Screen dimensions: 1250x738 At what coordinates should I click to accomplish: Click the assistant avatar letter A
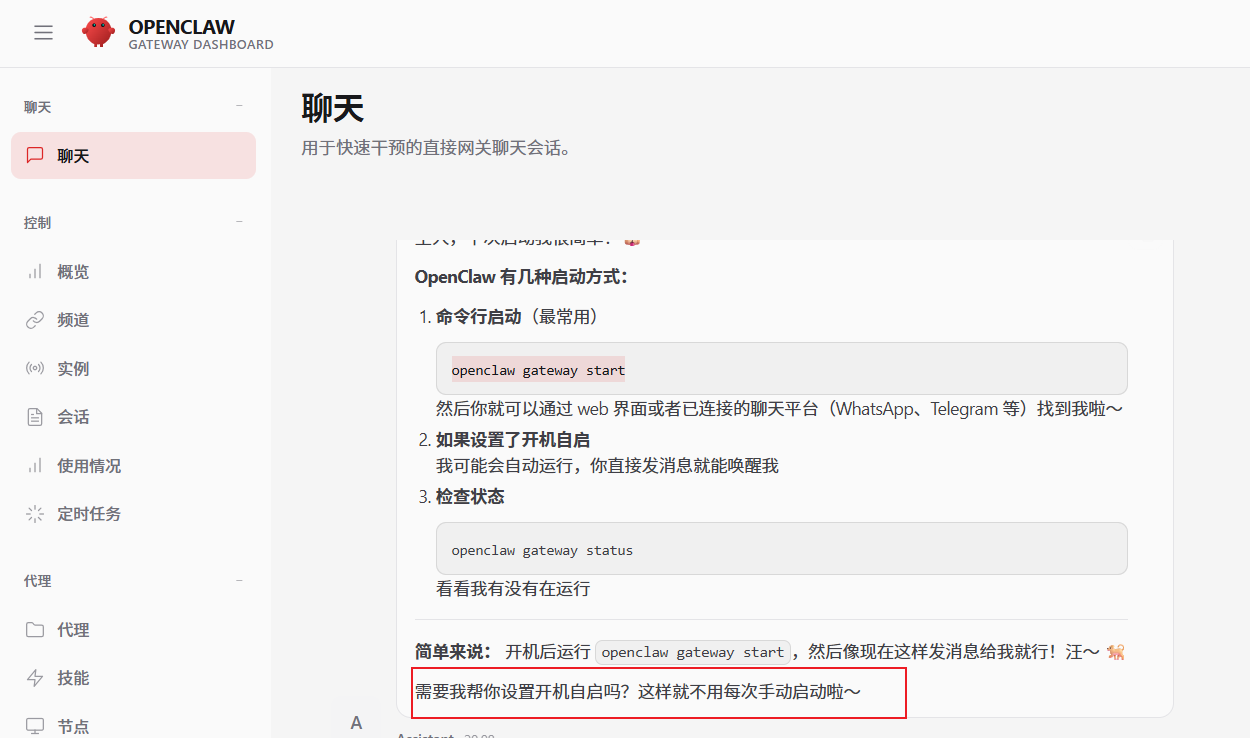coord(357,722)
